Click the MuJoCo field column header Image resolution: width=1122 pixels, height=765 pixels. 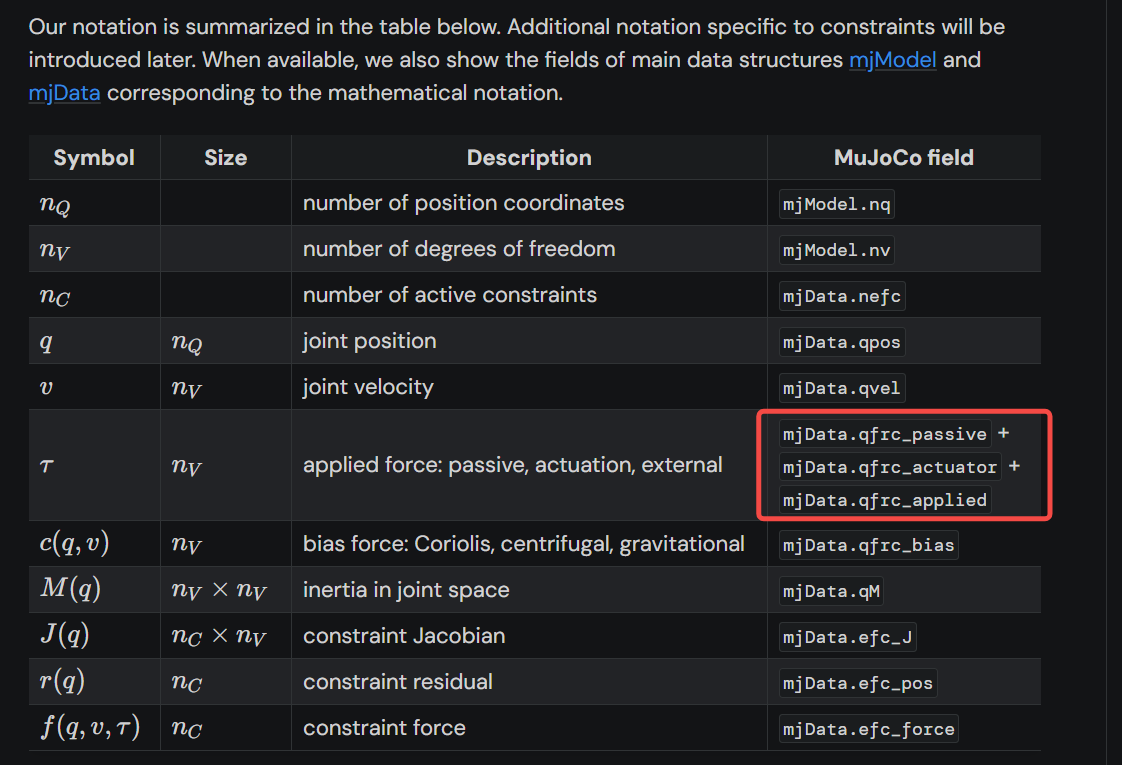pyautogui.click(x=903, y=158)
